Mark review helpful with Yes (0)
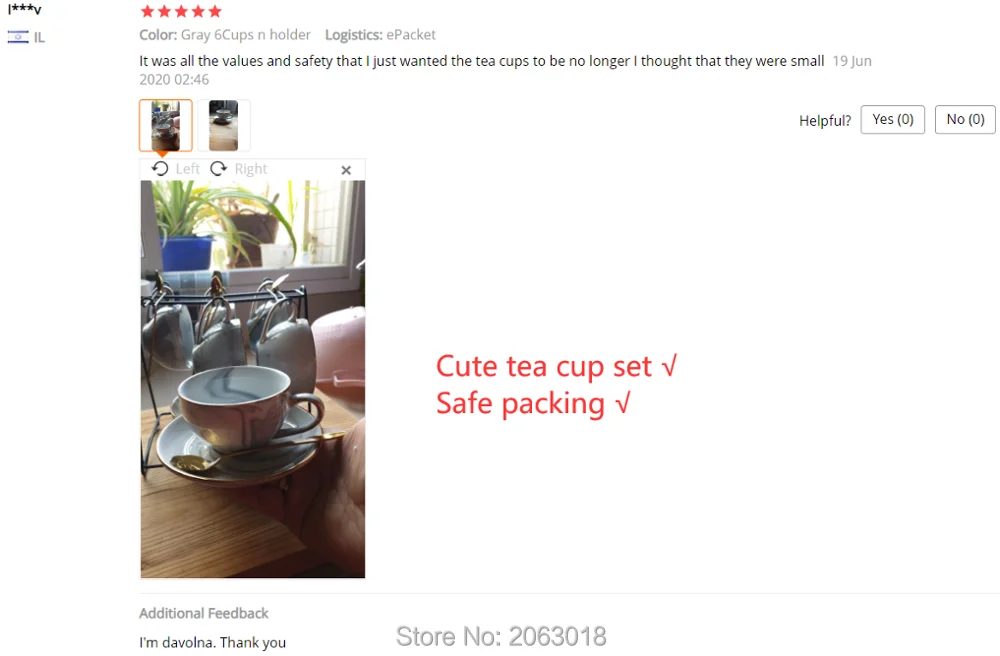The width and height of the screenshot is (1000, 656). (892, 119)
